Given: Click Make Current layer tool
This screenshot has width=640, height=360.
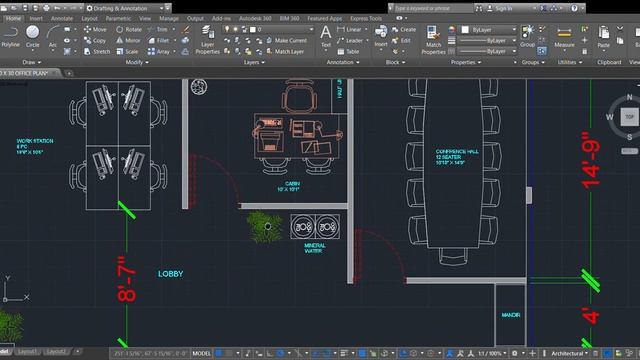Looking at the screenshot, I should (286, 40).
